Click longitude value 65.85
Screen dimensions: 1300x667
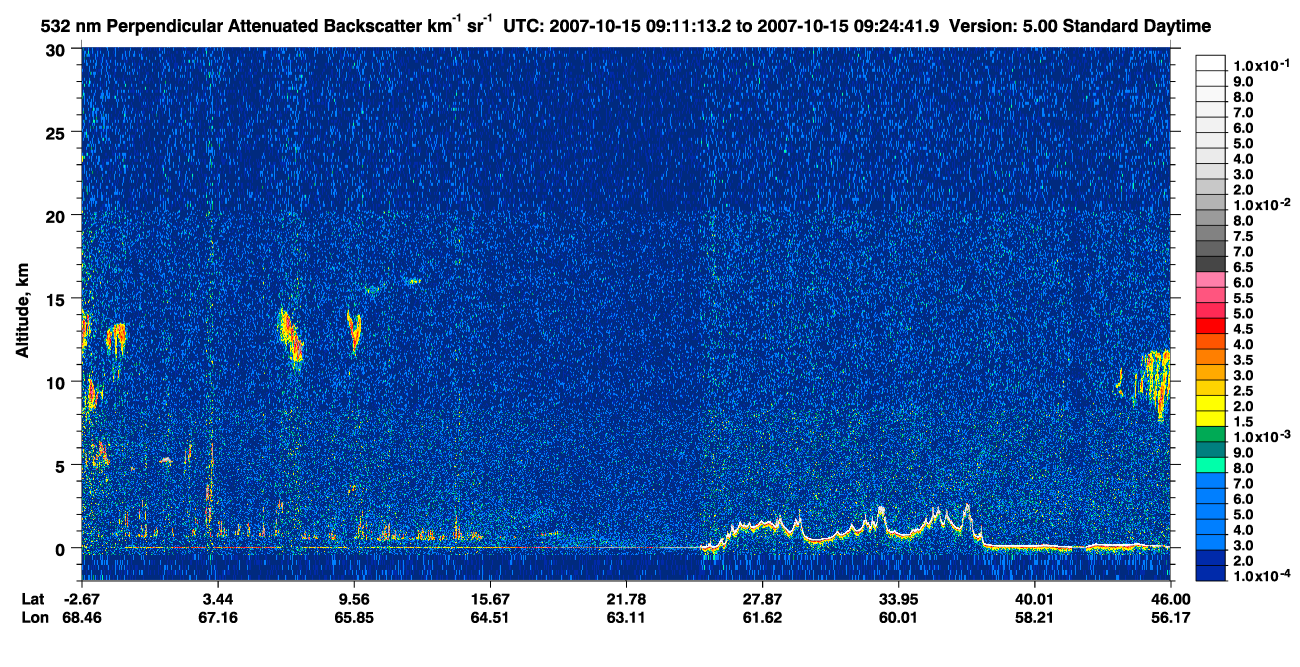pos(354,618)
